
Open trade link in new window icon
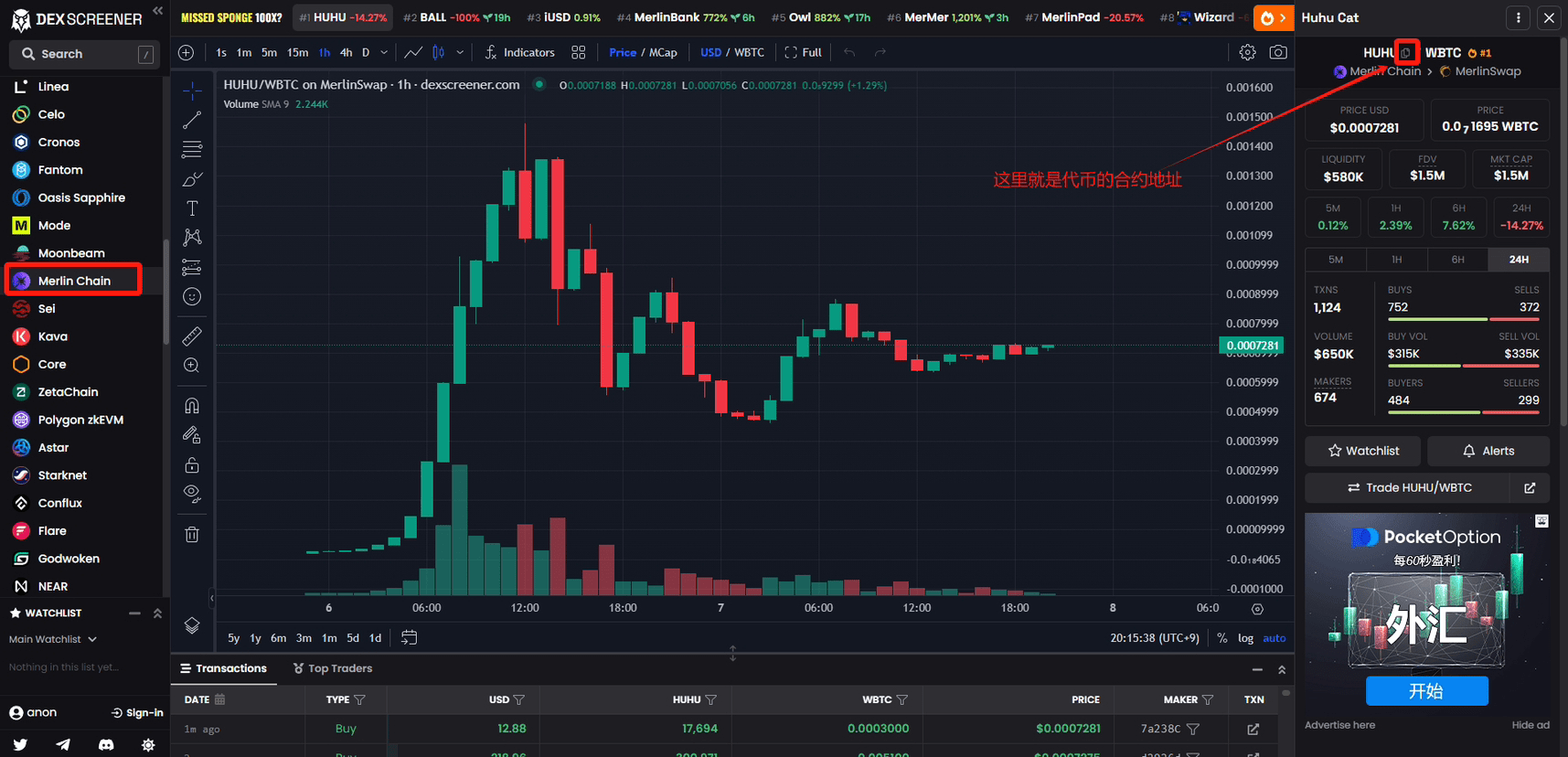pyautogui.click(x=1530, y=487)
